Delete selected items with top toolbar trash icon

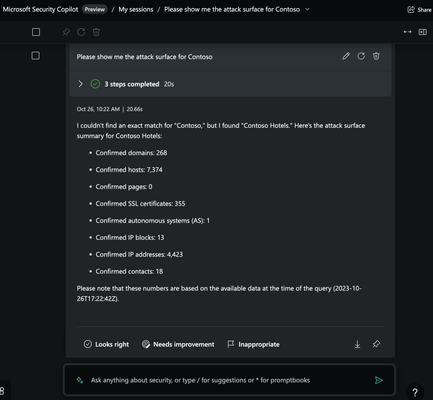(96, 32)
